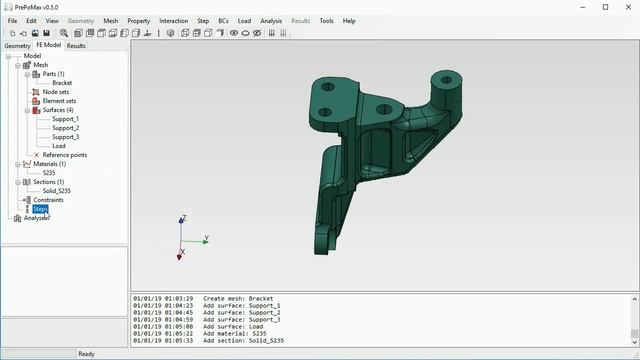
Task: Click the PrePoMax application icon in title bar
Action: 8,7
